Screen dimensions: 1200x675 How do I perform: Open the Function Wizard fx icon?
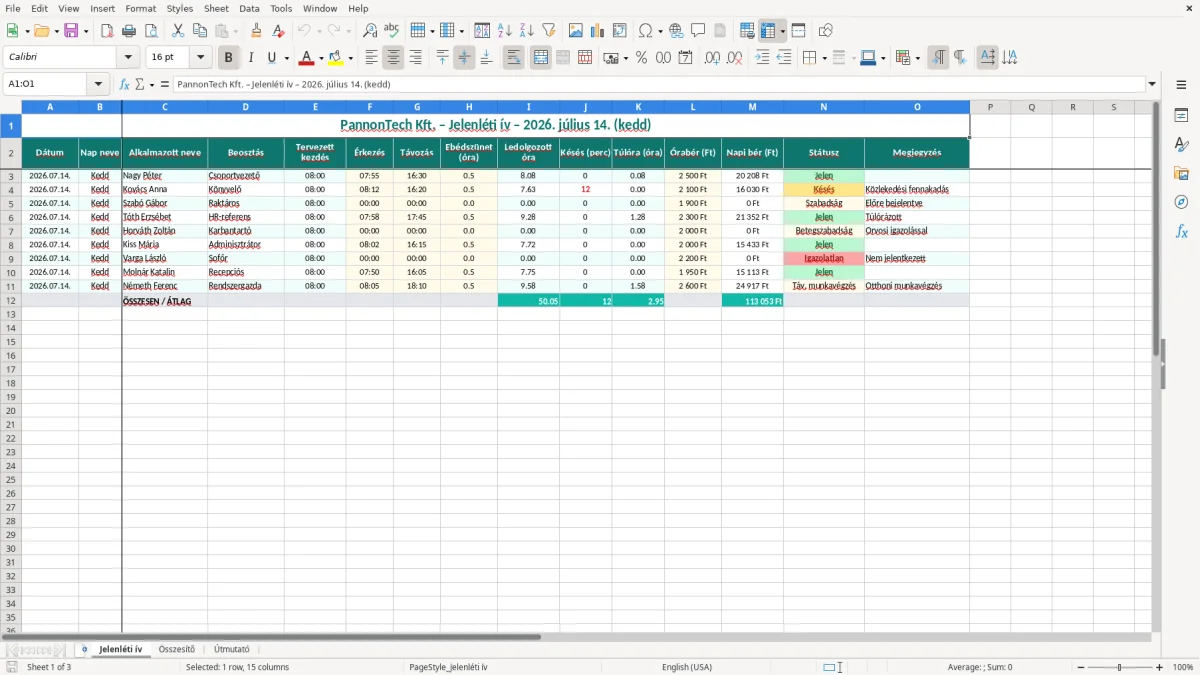tap(124, 84)
